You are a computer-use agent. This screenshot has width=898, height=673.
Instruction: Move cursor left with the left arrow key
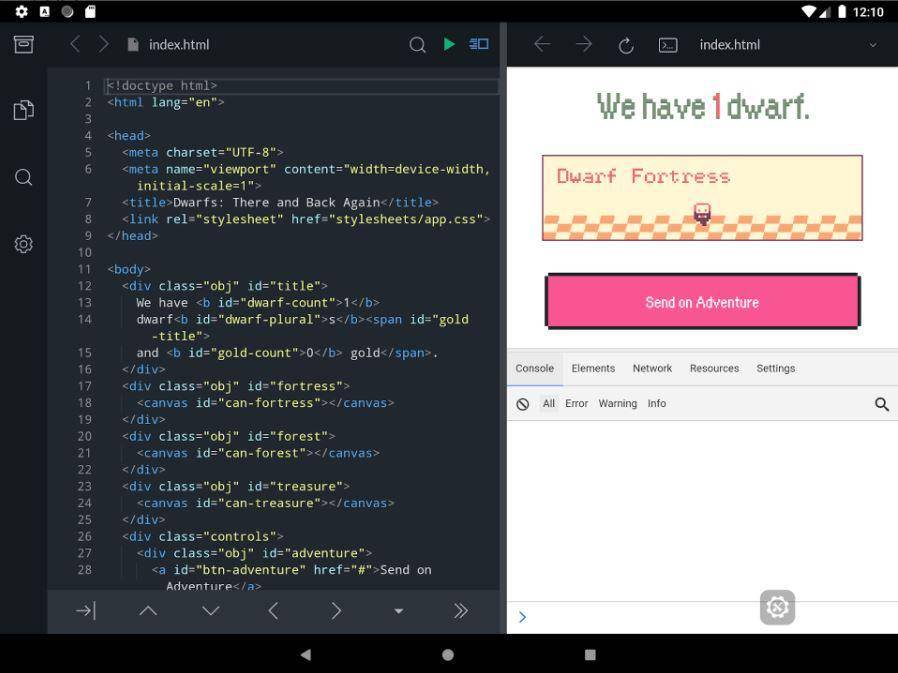tap(273, 611)
